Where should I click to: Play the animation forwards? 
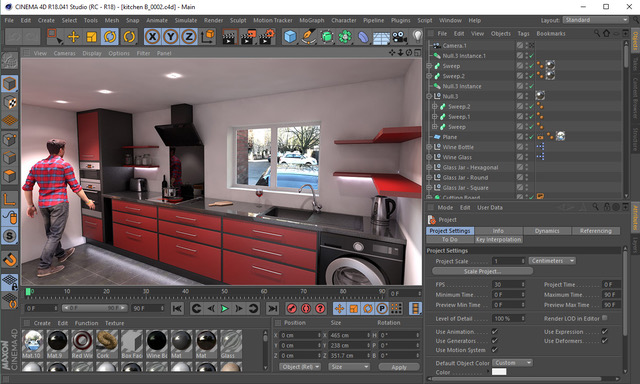point(224,309)
